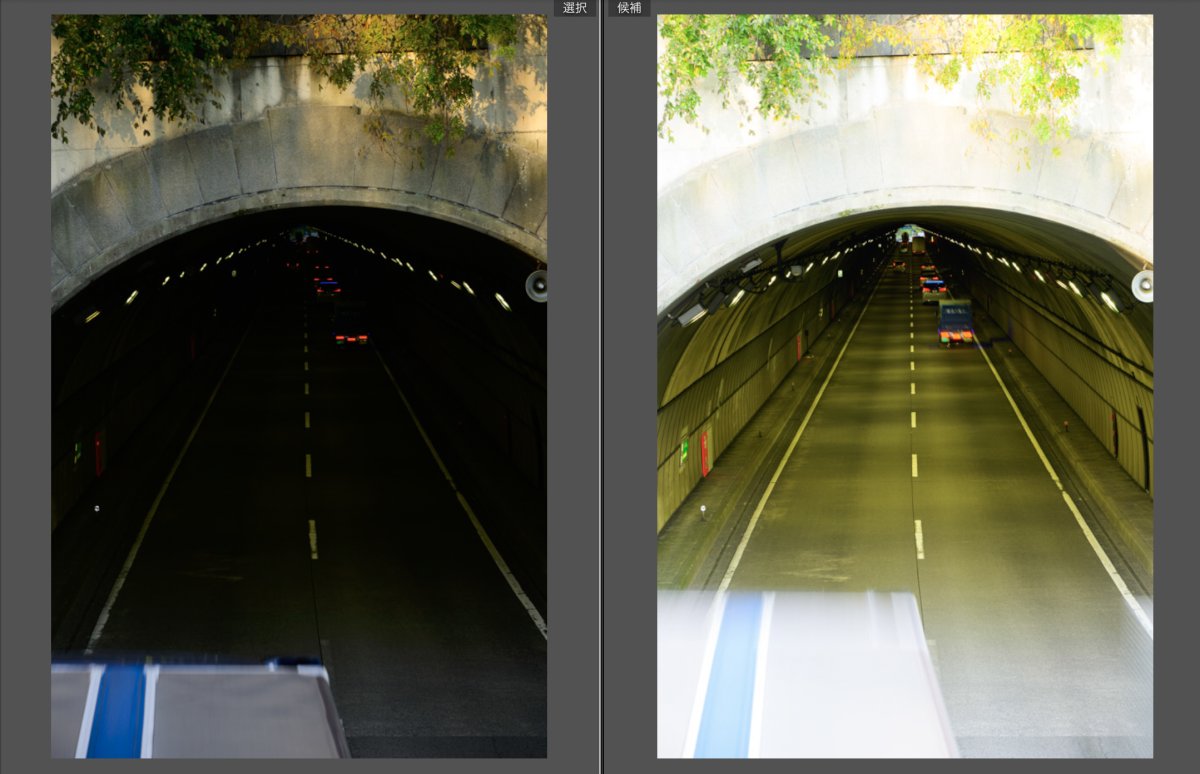Click the blue truck inside the bright tunnel
The image size is (1200, 774).
pyautogui.click(x=956, y=323)
